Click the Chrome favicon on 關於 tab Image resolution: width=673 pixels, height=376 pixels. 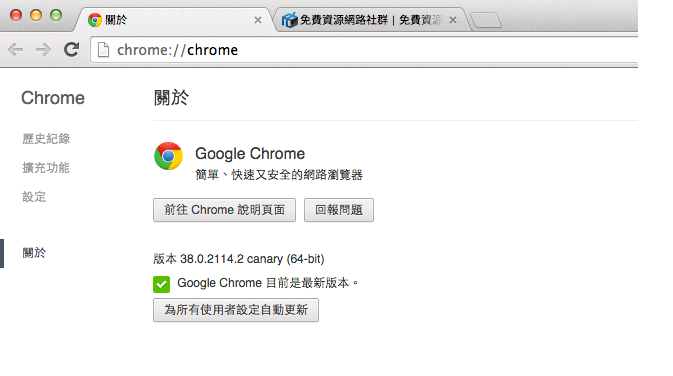(94, 20)
